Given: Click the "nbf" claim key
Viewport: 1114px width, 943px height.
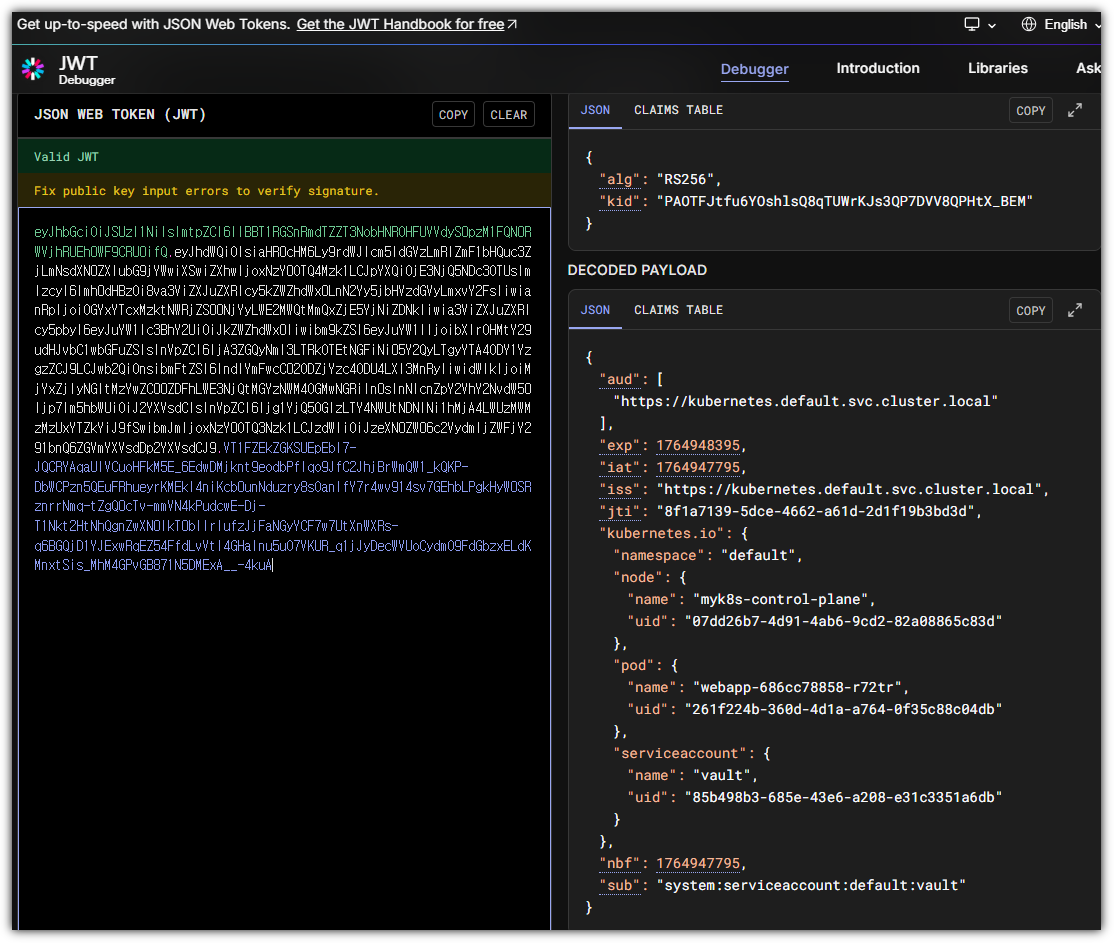Looking at the screenshot, I should pos(619,863).
